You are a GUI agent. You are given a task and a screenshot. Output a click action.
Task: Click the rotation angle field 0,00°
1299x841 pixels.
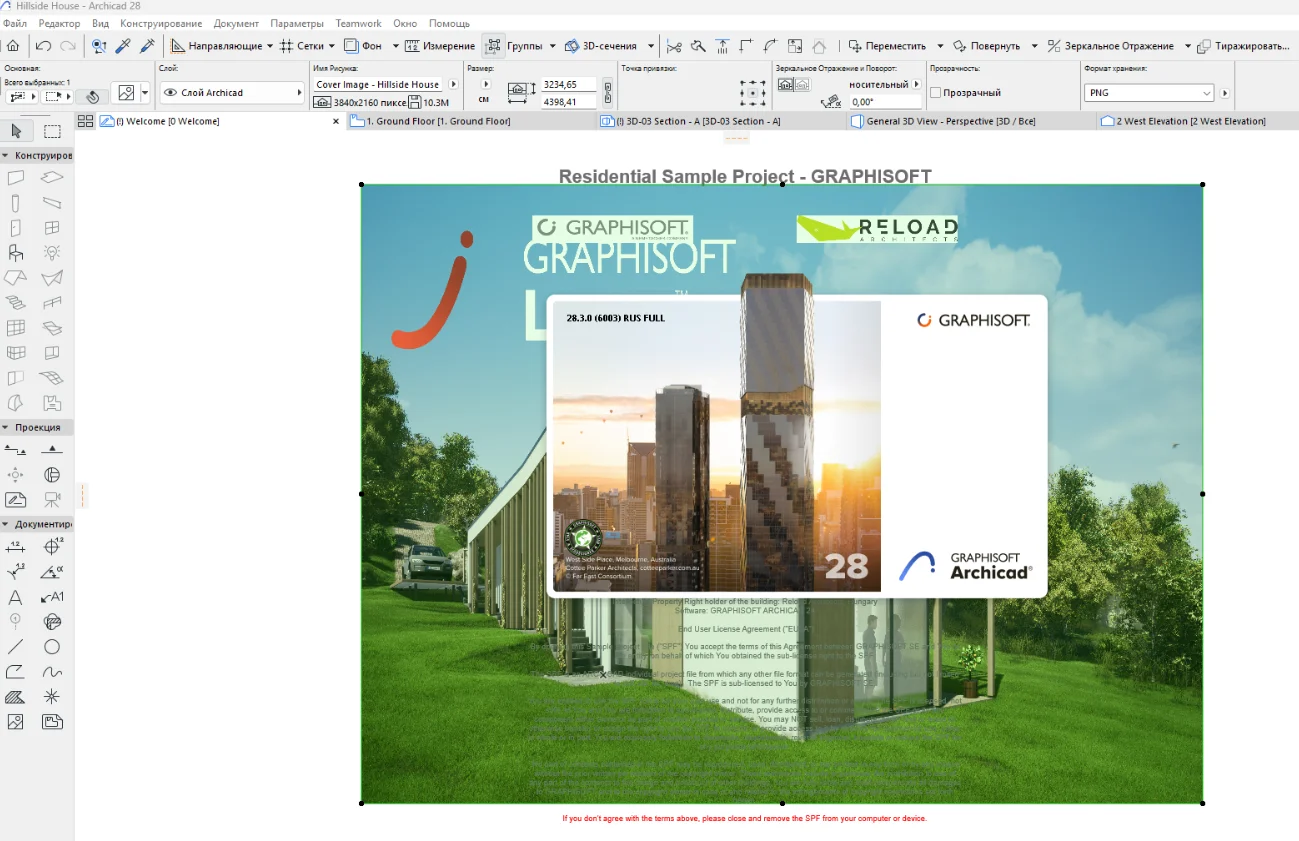coord(884,102)
